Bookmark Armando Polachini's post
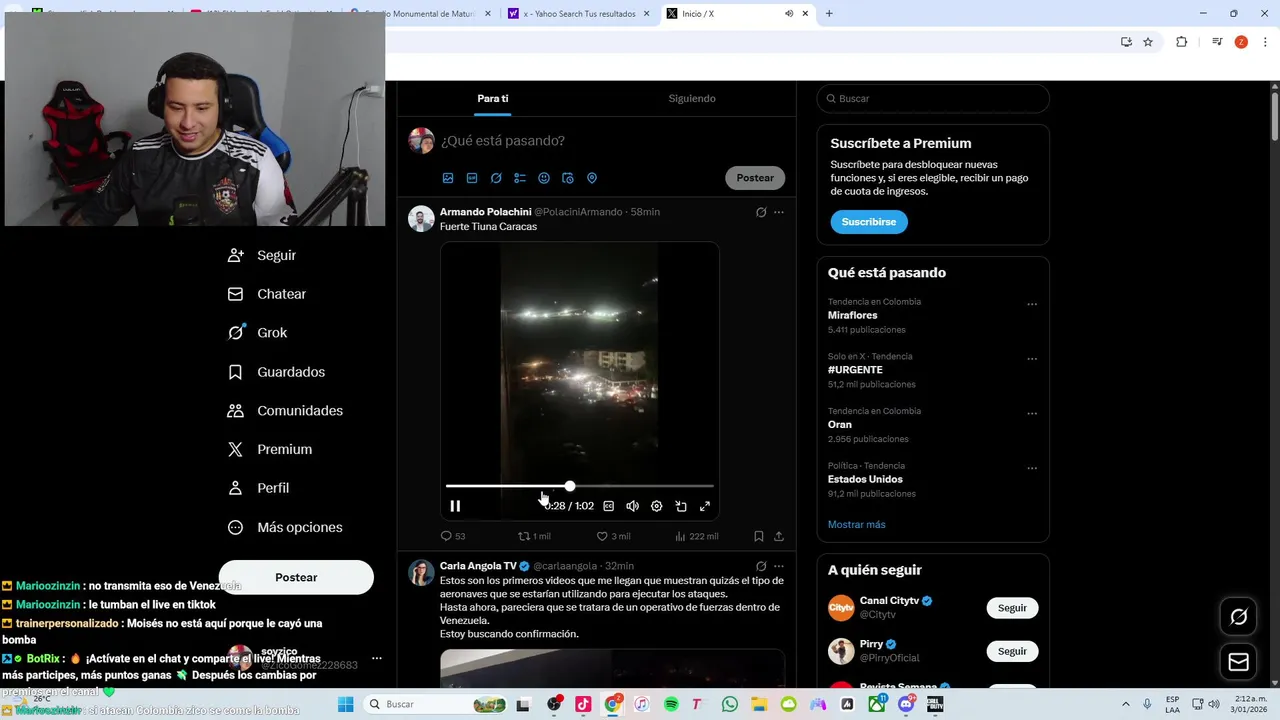This screenshot has height=720, width=1280. click(x=759, y=536)
